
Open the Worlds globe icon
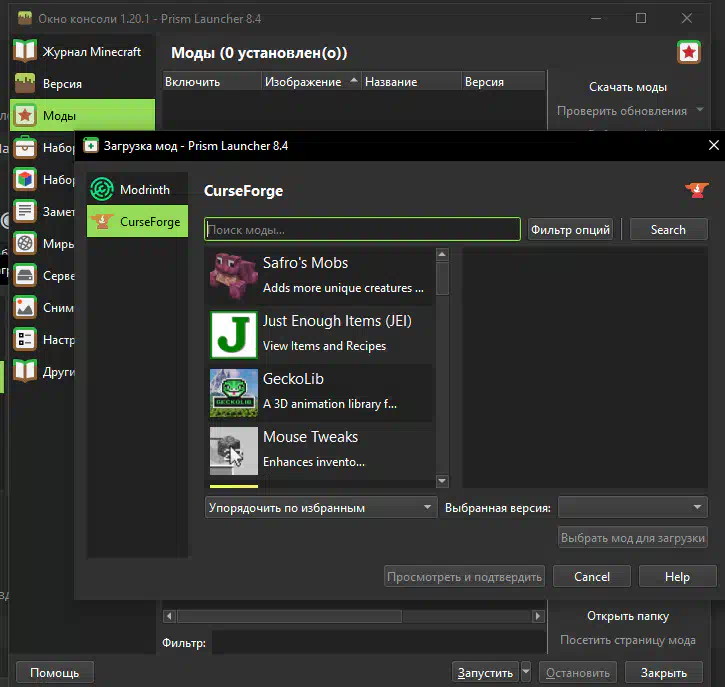click(25, 243)
